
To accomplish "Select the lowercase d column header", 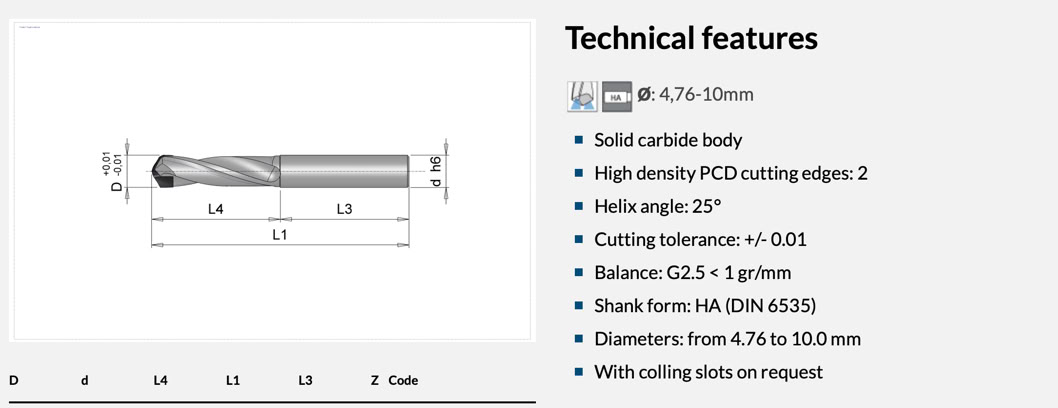I will pyautogui.click(x=85, y=381).
